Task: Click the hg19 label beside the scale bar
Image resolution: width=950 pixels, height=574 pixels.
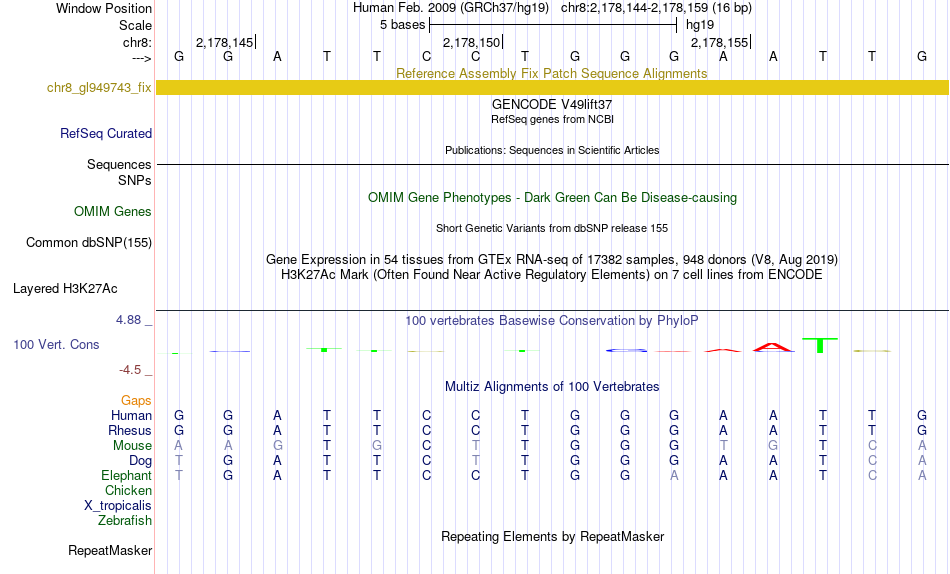Action: coord(700,25)
